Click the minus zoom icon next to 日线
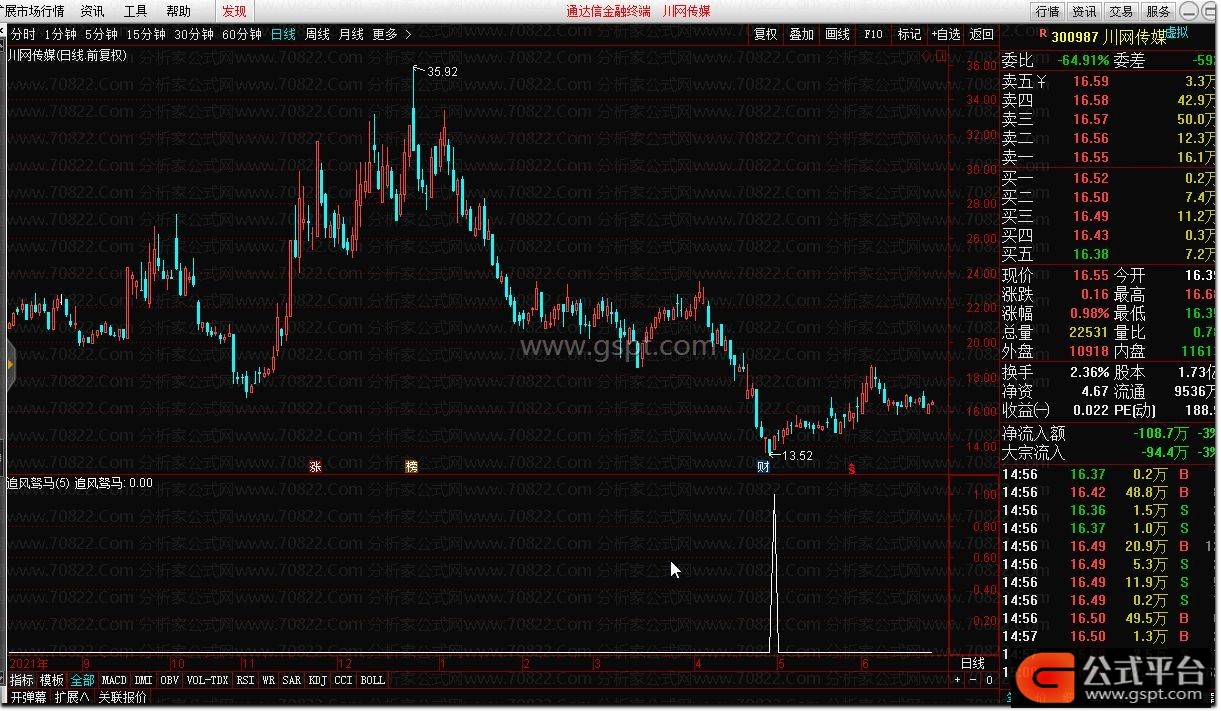This screenshot has width=1221, height=711. pyautogui.click(x=973, y=680)
